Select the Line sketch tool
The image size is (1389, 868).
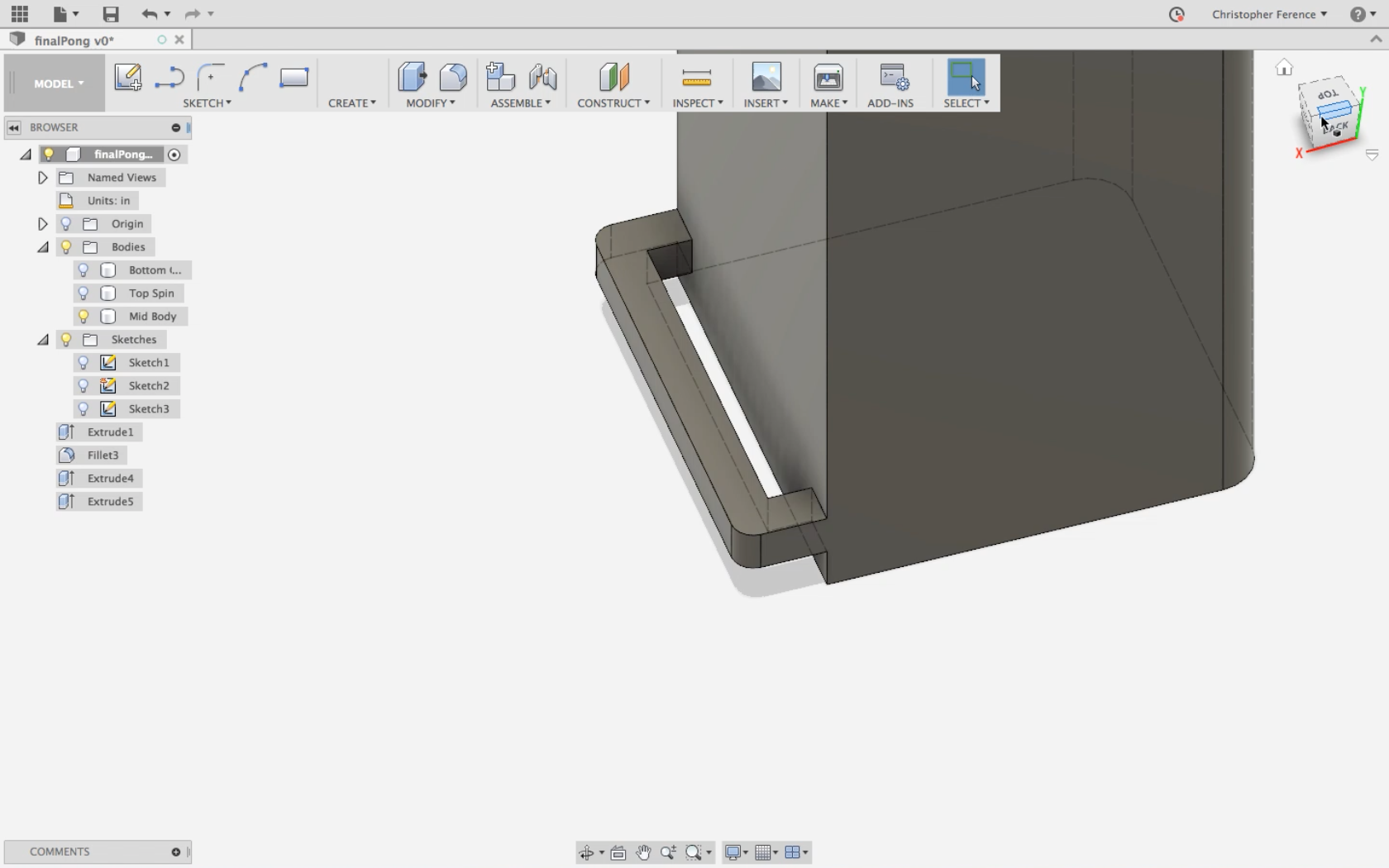point(169,78)
